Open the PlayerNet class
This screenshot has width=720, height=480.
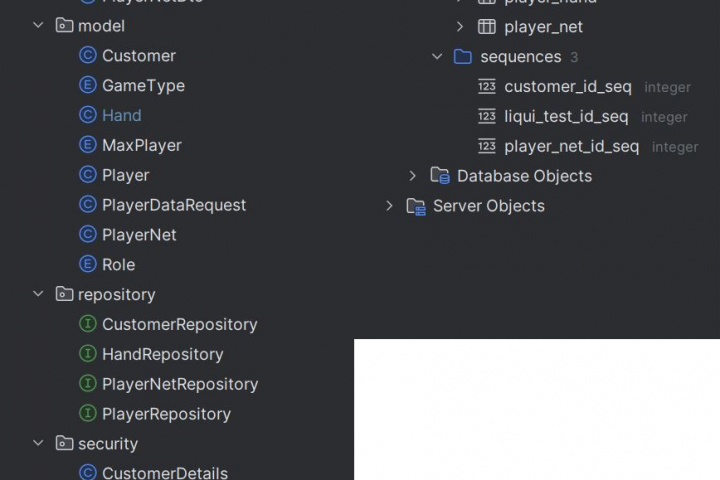click(139, 235)
